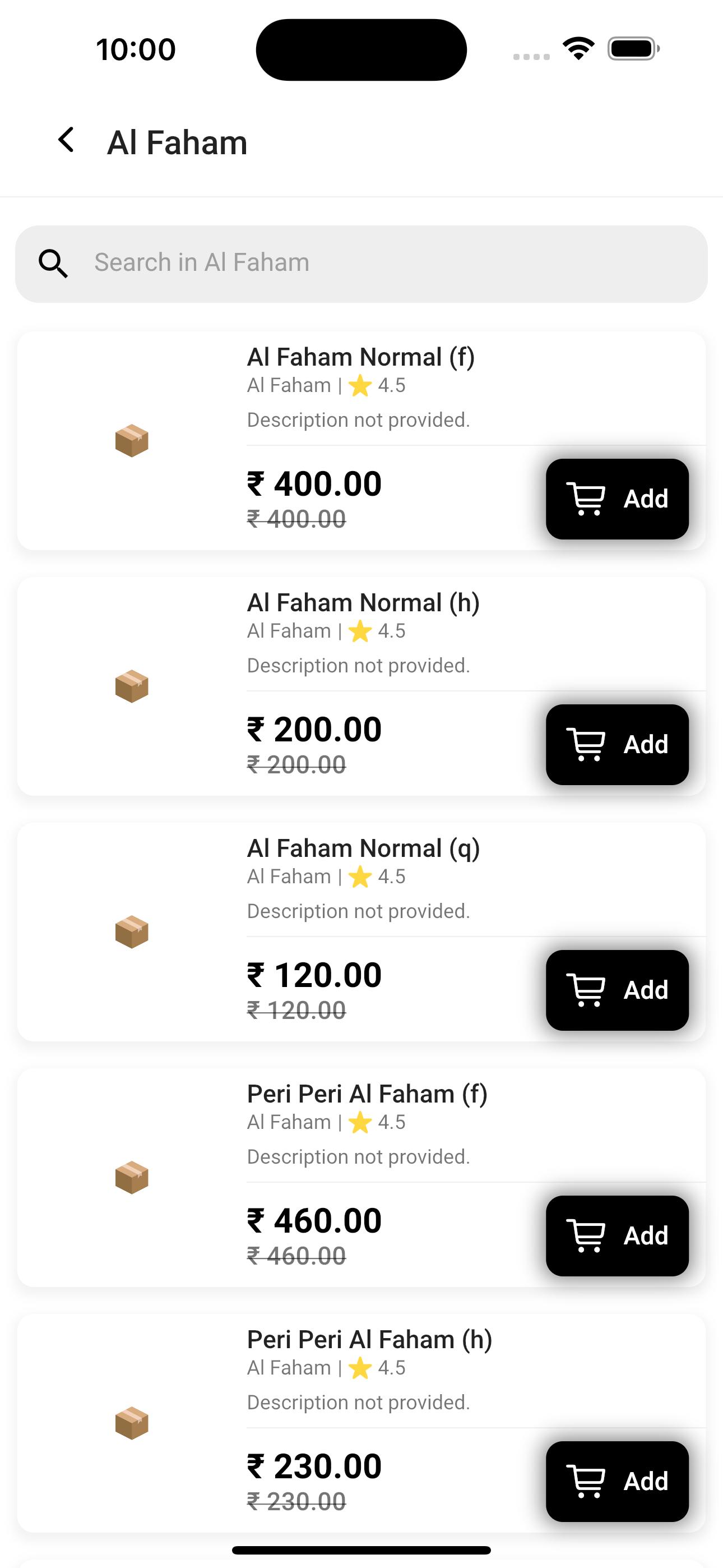Select the Peri Peri Al Faham (h) title

click(x=369, y=1340)
